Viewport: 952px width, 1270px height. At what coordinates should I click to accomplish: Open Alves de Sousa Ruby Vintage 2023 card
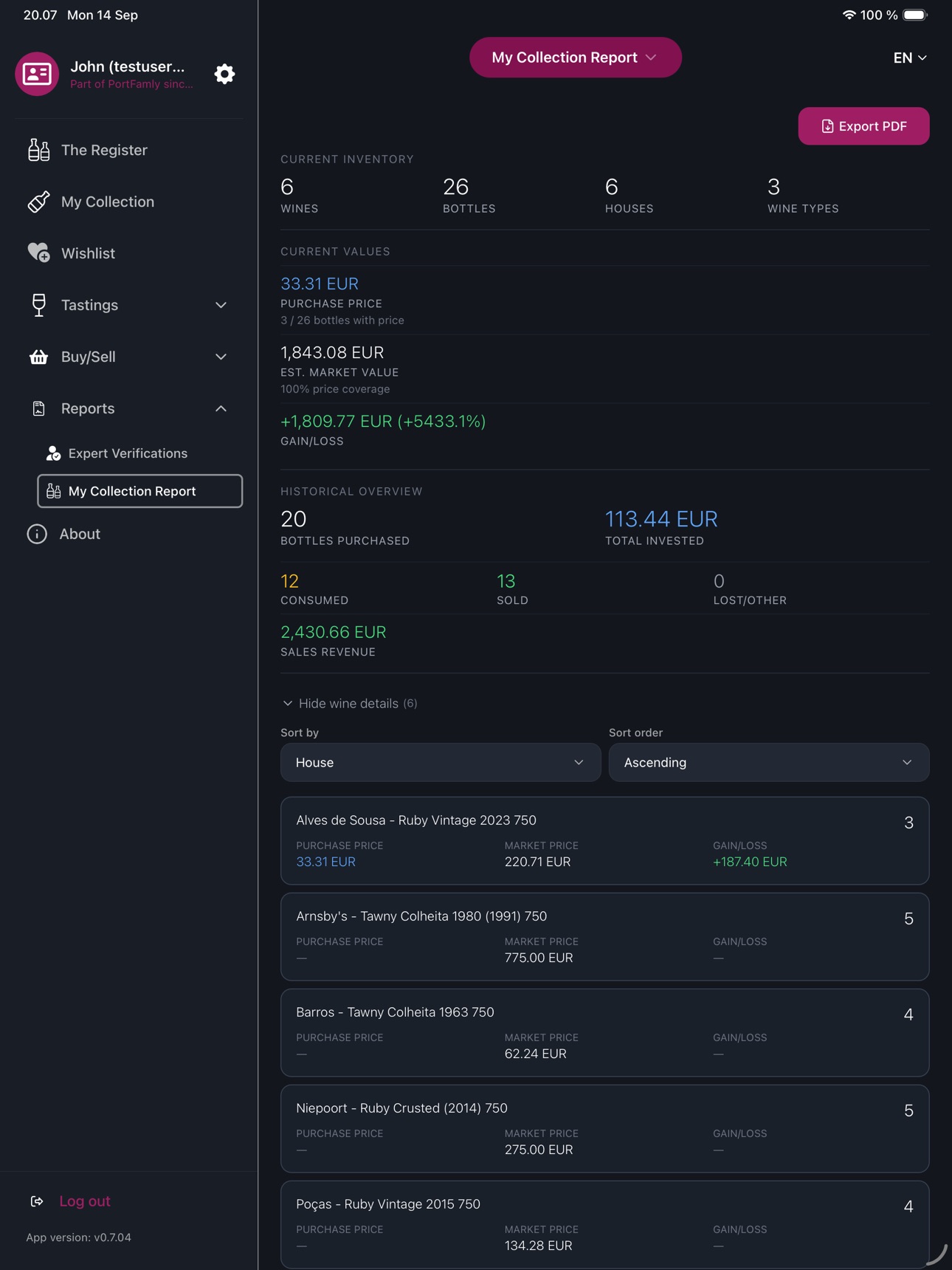[x=605, y=840]
